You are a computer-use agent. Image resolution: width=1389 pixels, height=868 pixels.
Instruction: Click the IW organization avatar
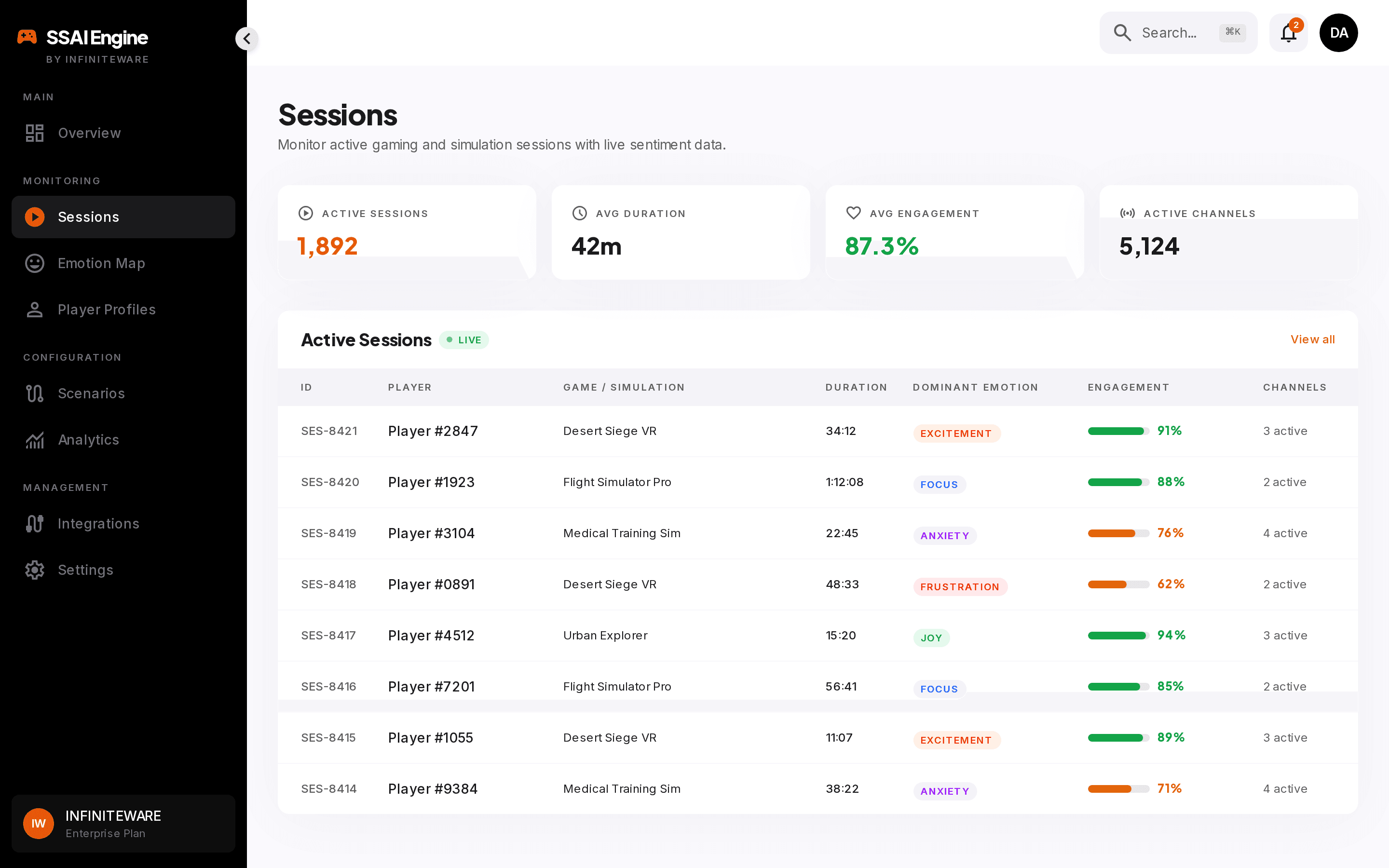tap(39, 824)
